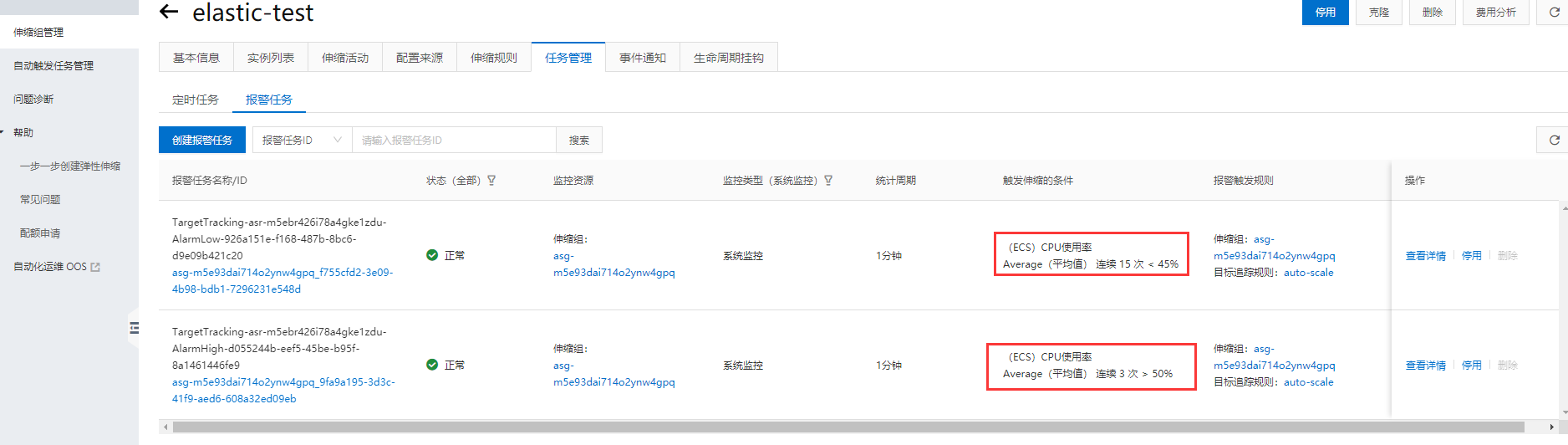The image size is (1568, 445).
Task: Collapse the 帮助 section in sidebar
Action: (3, 132)
